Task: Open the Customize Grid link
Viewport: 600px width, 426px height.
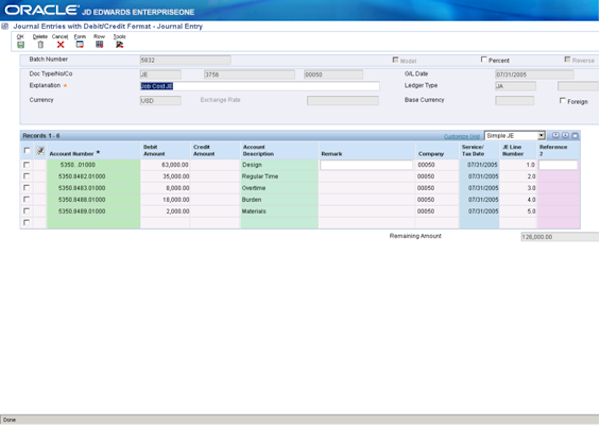Action: pyautogui.click(x=461, y=136)
